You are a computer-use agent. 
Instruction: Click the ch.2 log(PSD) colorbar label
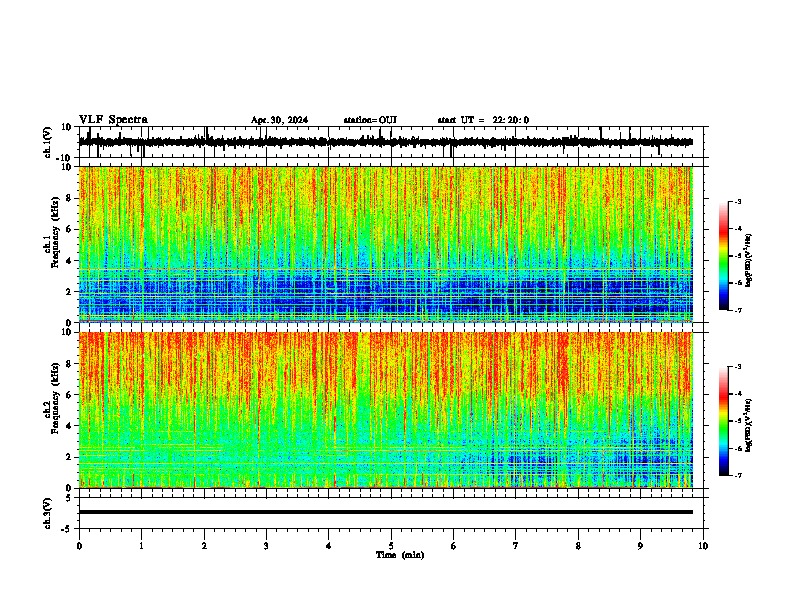click(748, 425)
